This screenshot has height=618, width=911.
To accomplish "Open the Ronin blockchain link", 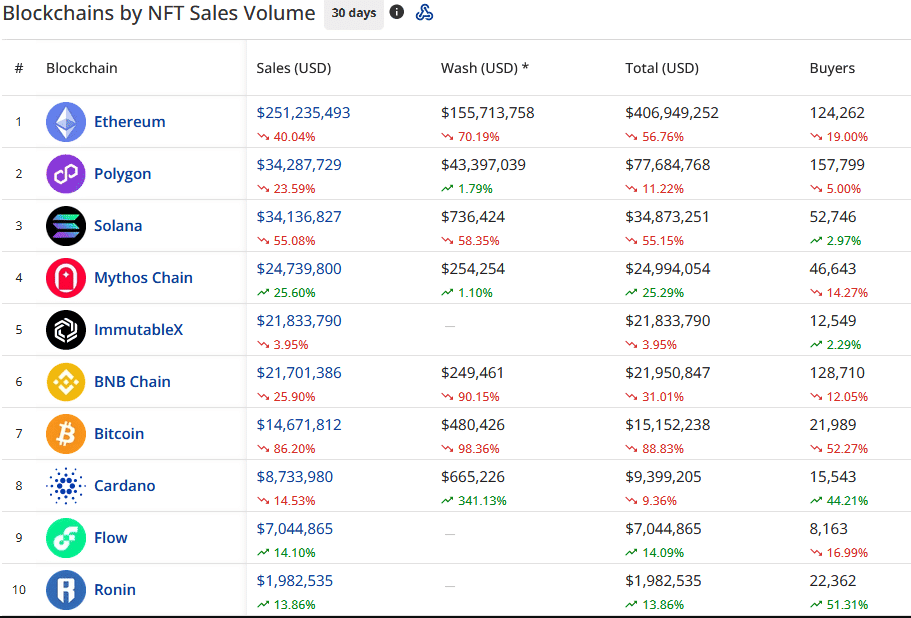I will (x=115, y=590).
